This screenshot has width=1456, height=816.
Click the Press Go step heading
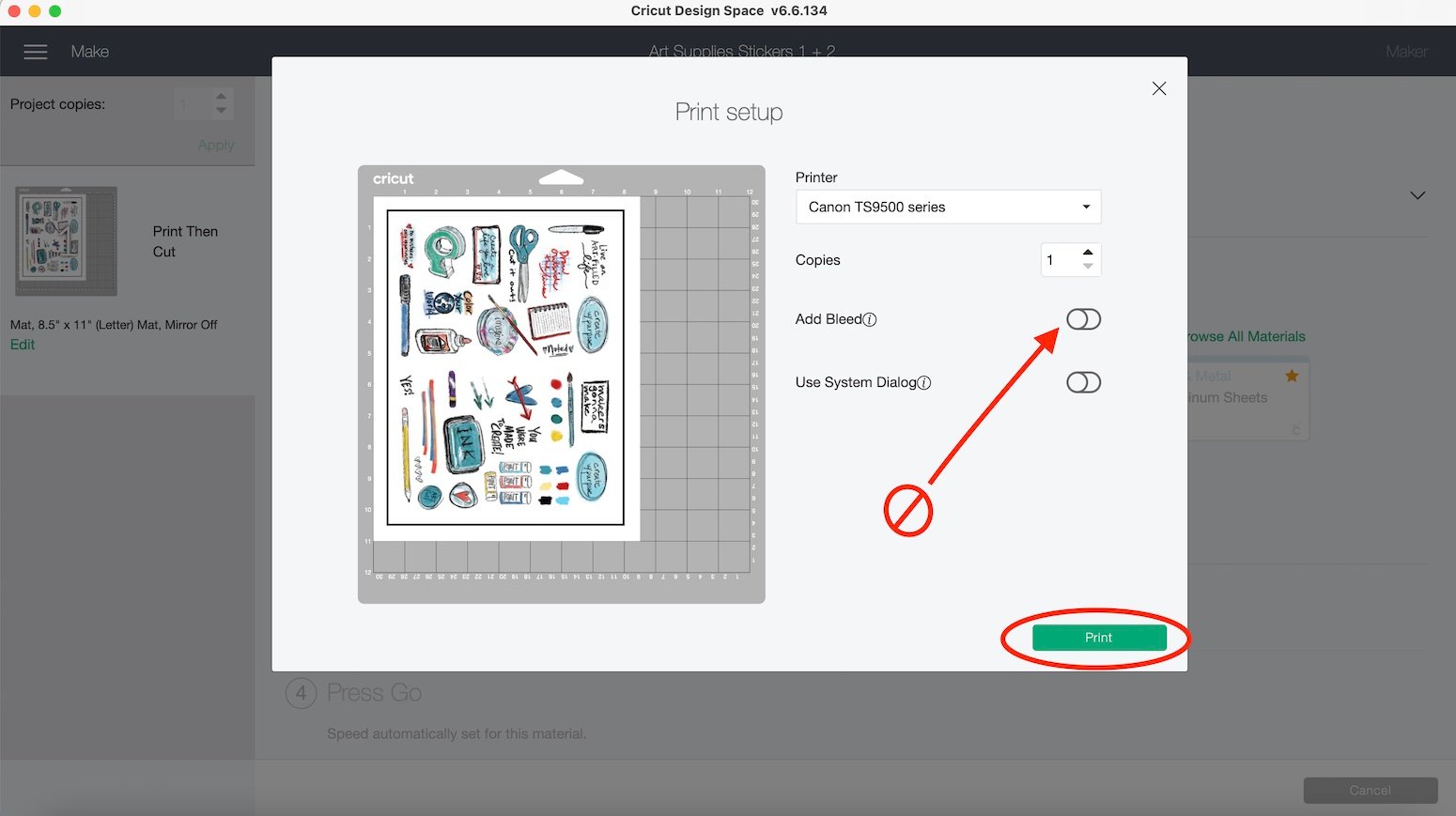click(374, 693)
